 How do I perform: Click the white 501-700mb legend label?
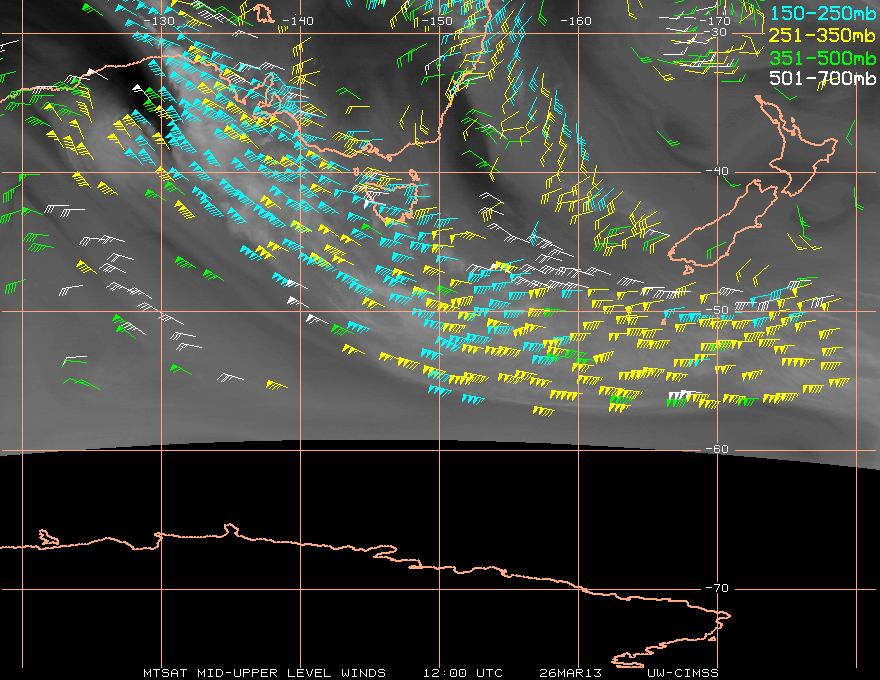822,78
